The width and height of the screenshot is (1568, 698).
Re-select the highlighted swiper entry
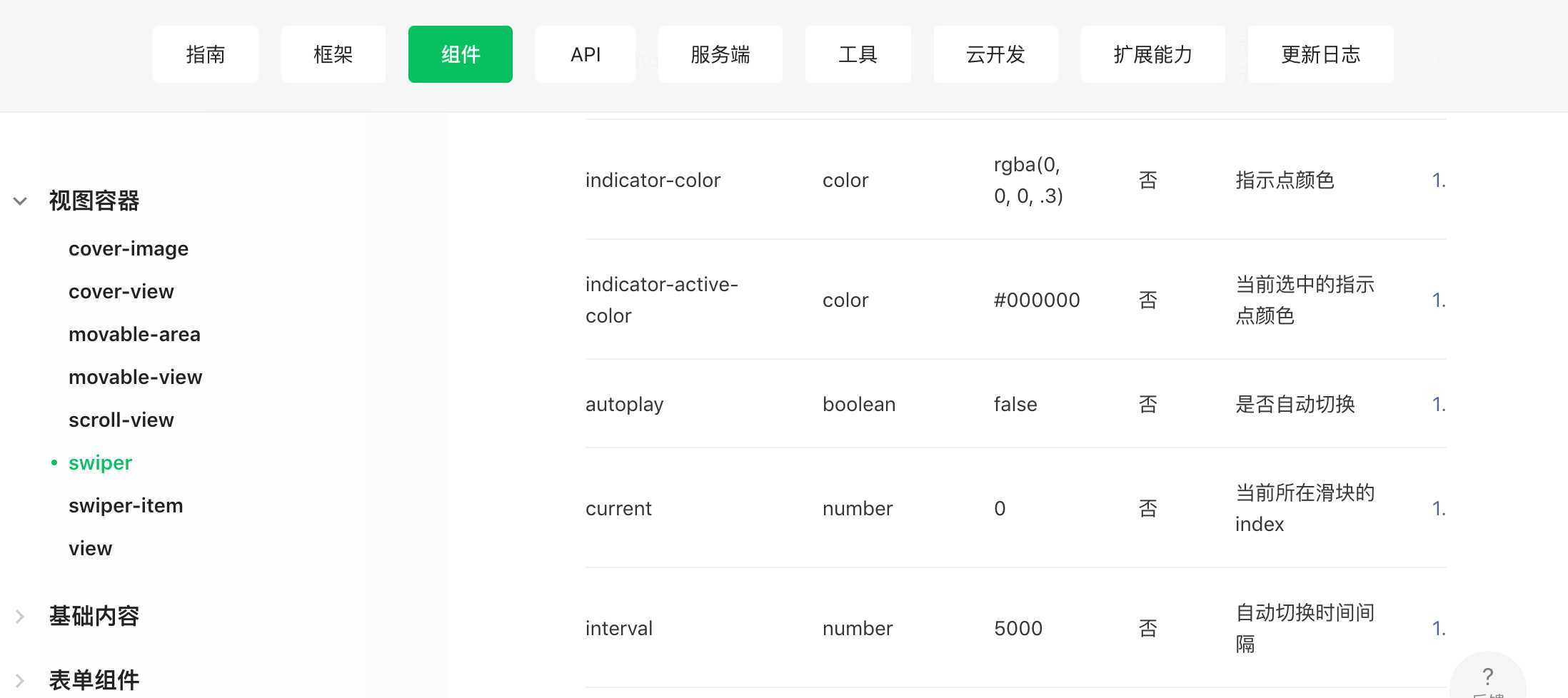[100, 462]
